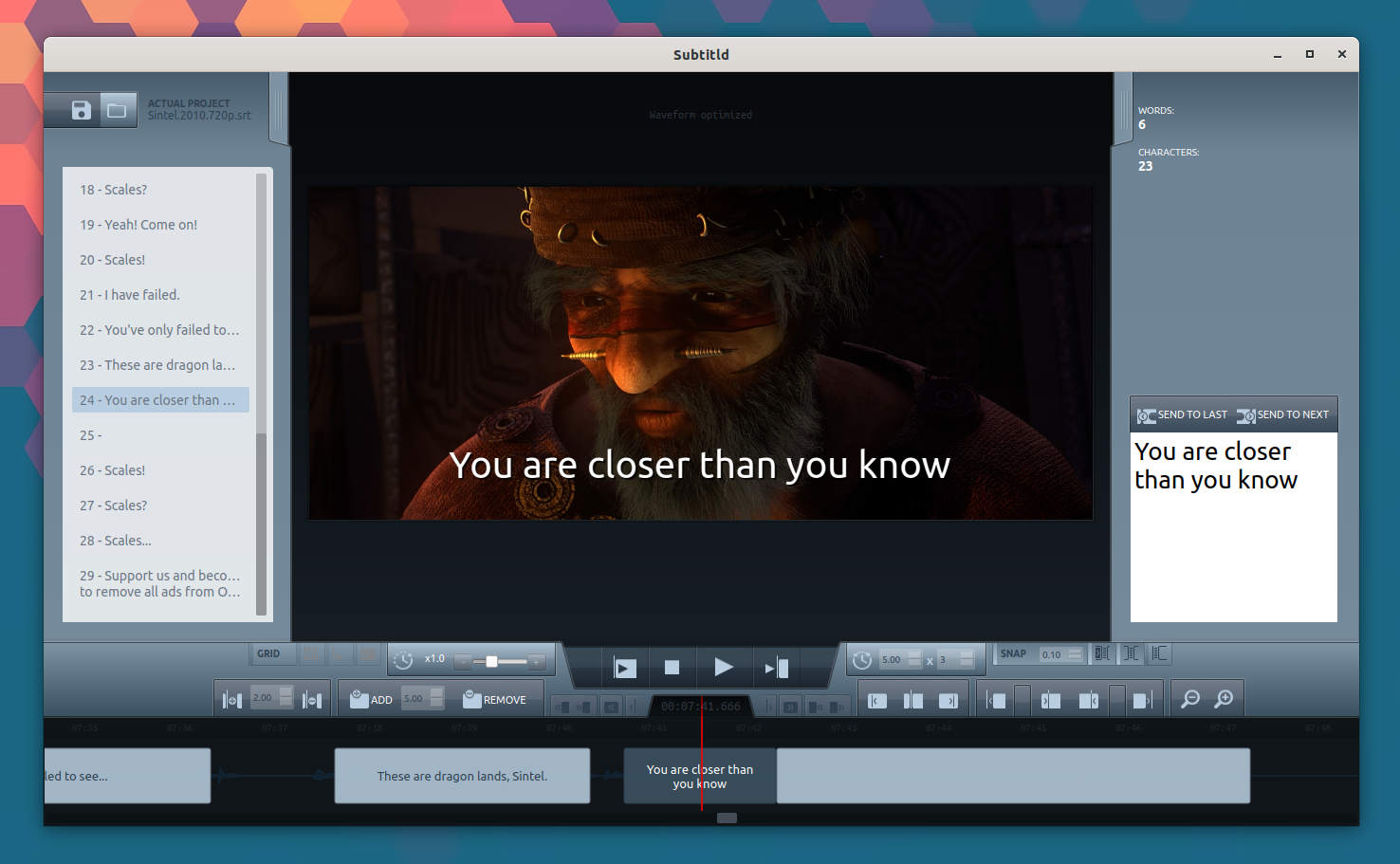Viewport: 1400px width, 864px height.
Task: Click the skip-to-next-subtitle playback icon
Action: [x=776, y=667]
